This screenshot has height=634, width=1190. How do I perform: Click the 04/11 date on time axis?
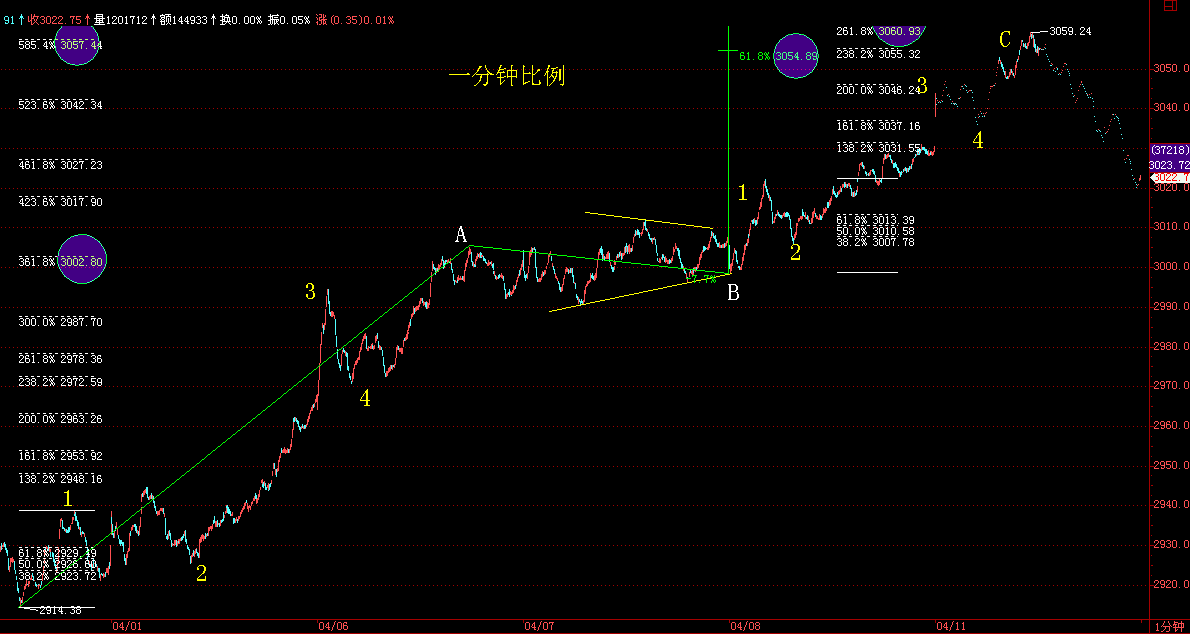950,626
